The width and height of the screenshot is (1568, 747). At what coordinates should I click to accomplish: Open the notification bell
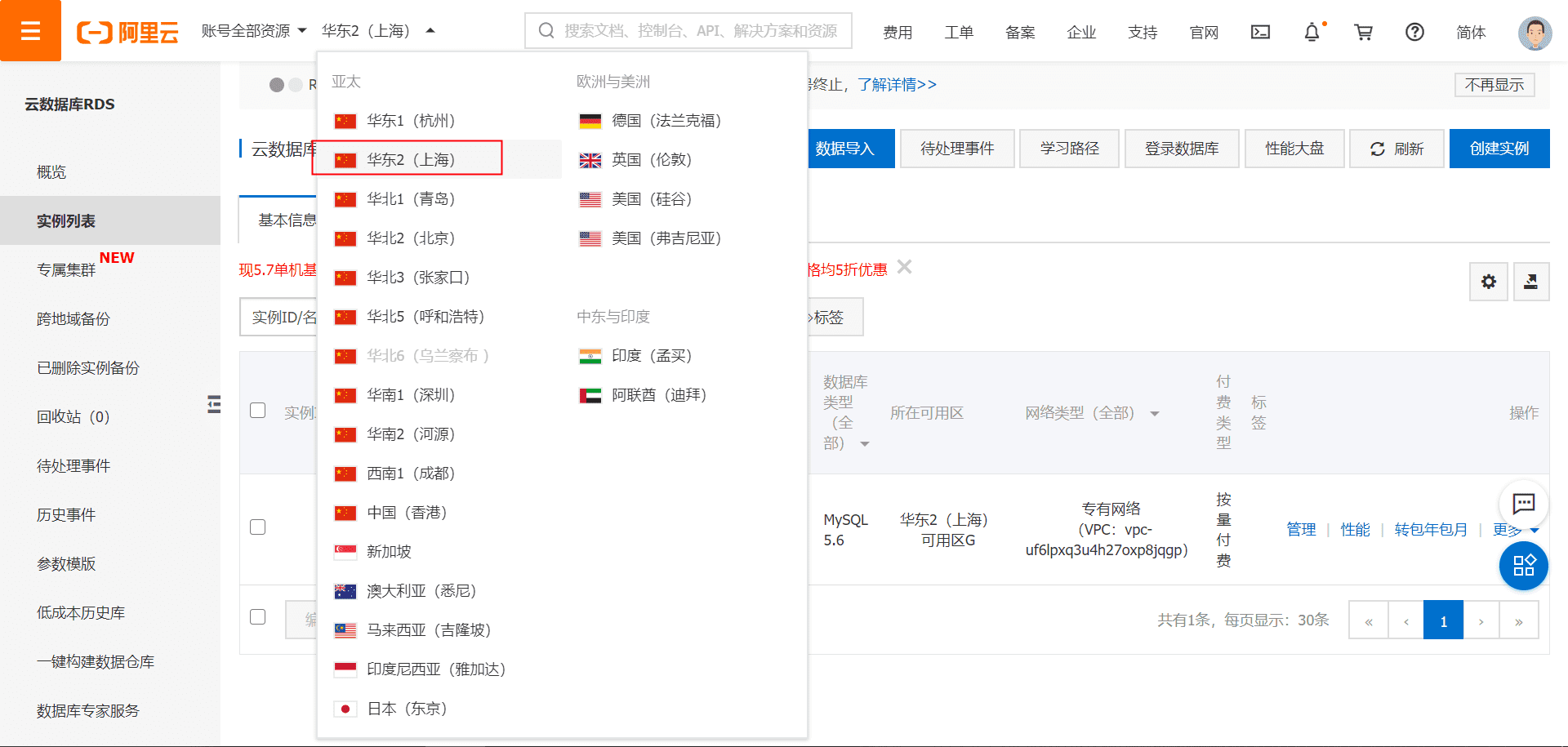[1312, 32]
